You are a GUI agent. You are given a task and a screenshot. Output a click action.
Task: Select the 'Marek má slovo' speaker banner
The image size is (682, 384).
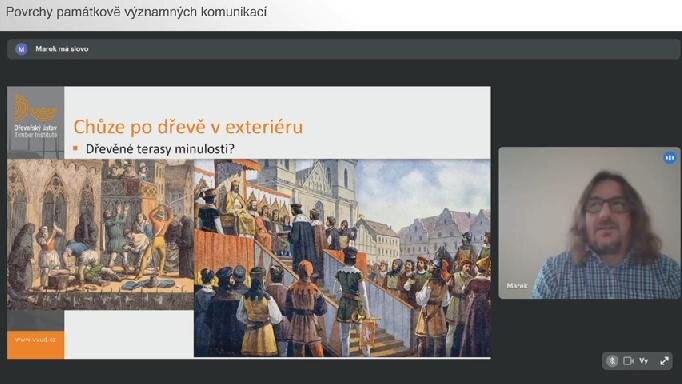[x=343, y=49]
